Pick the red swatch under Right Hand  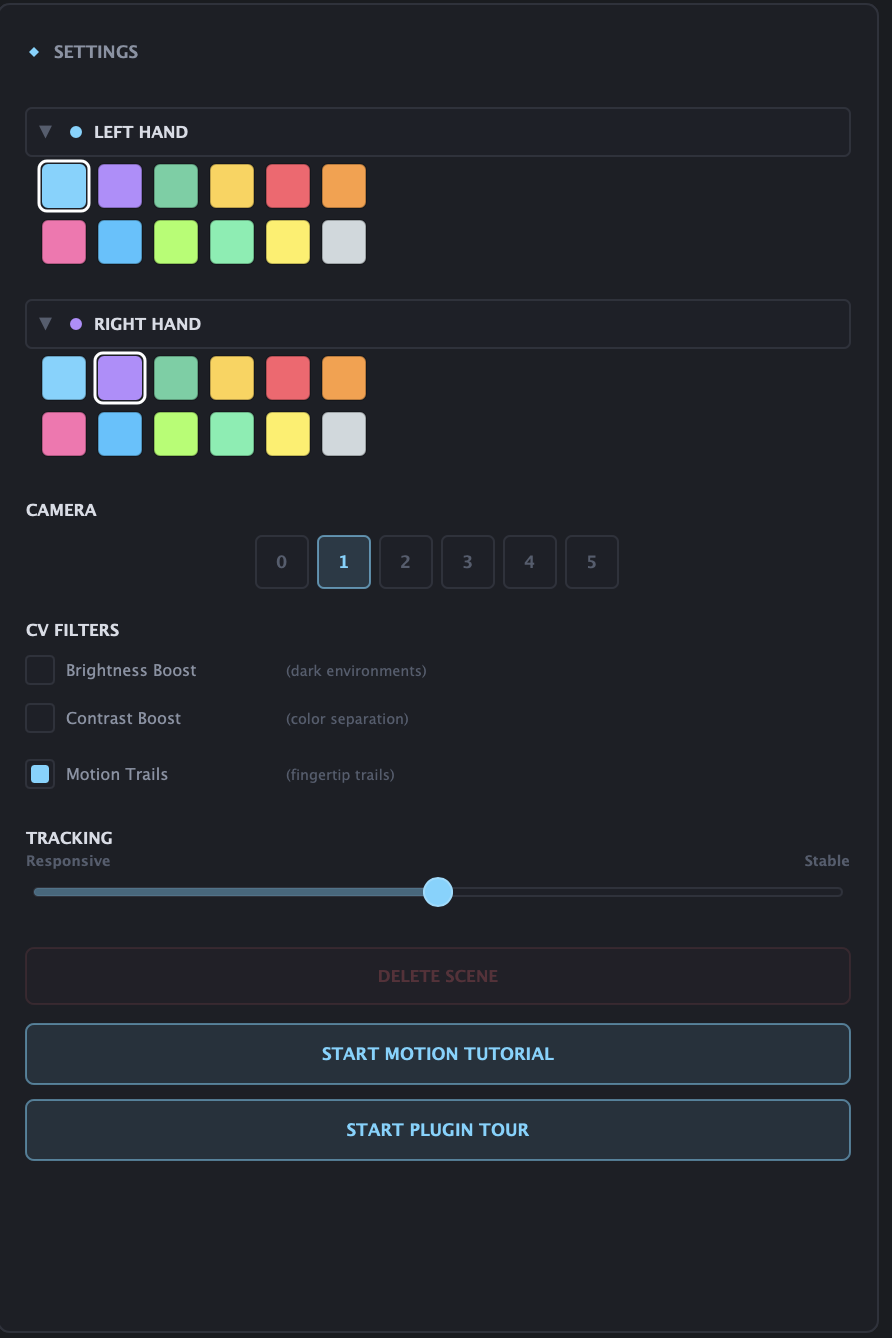tap(288, 378)
